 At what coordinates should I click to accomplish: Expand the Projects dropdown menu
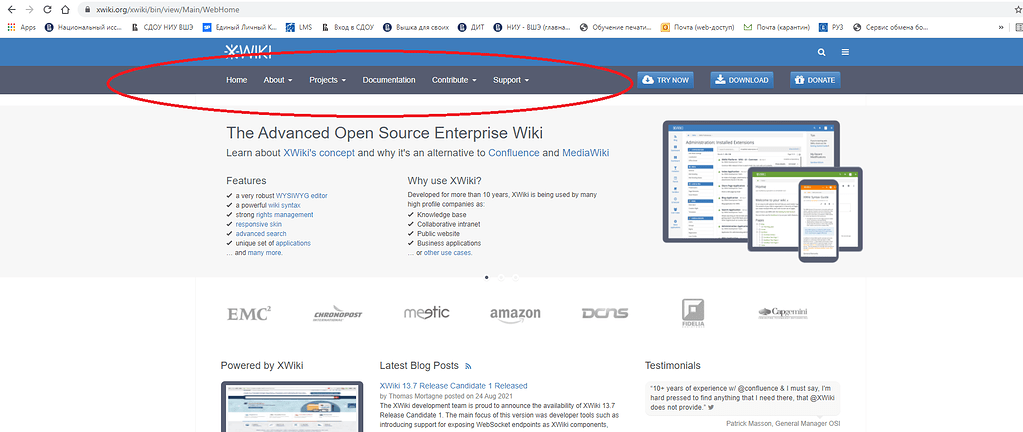point(327,80)
